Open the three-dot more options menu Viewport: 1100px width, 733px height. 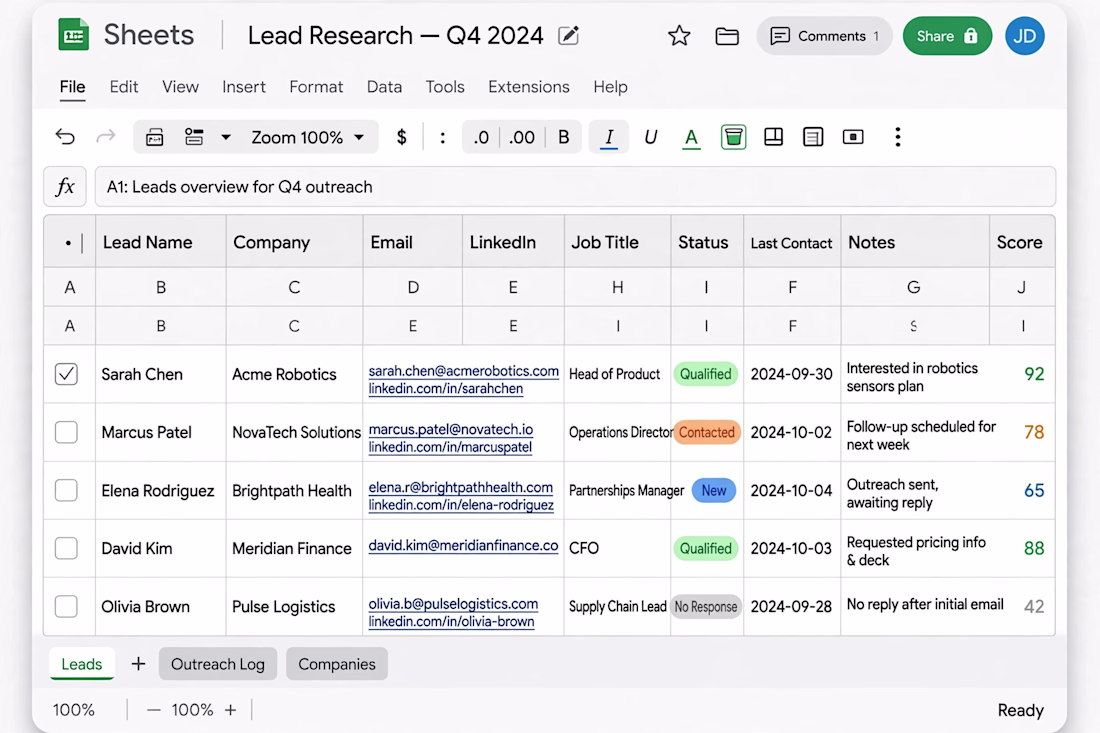[897, 137]
